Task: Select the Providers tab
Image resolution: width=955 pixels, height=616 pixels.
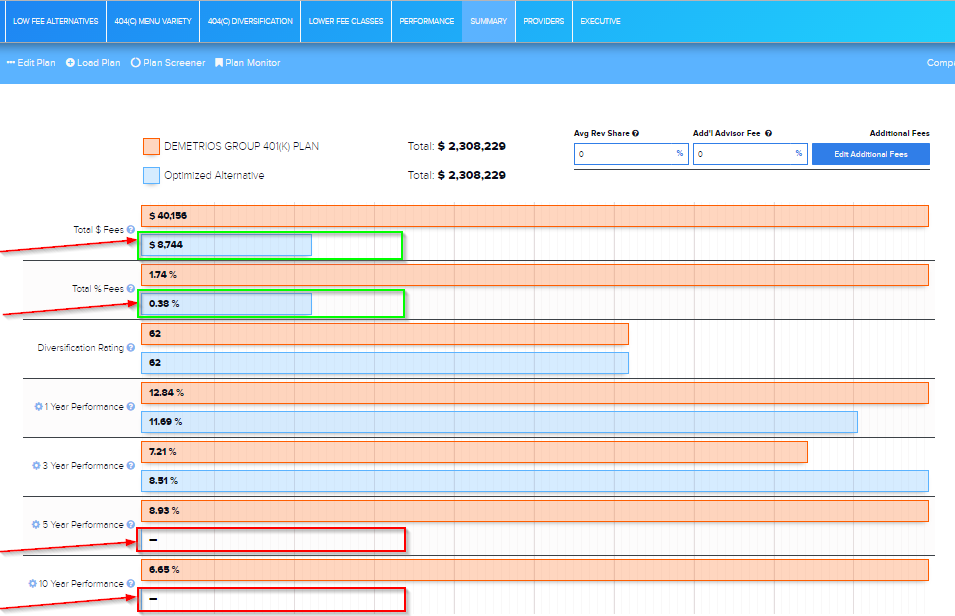Action: 543,21
